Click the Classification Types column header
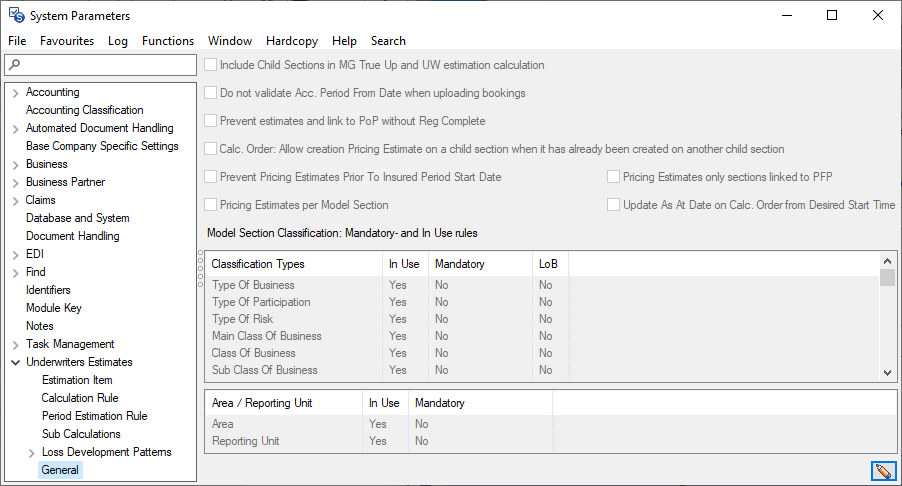 258,264
